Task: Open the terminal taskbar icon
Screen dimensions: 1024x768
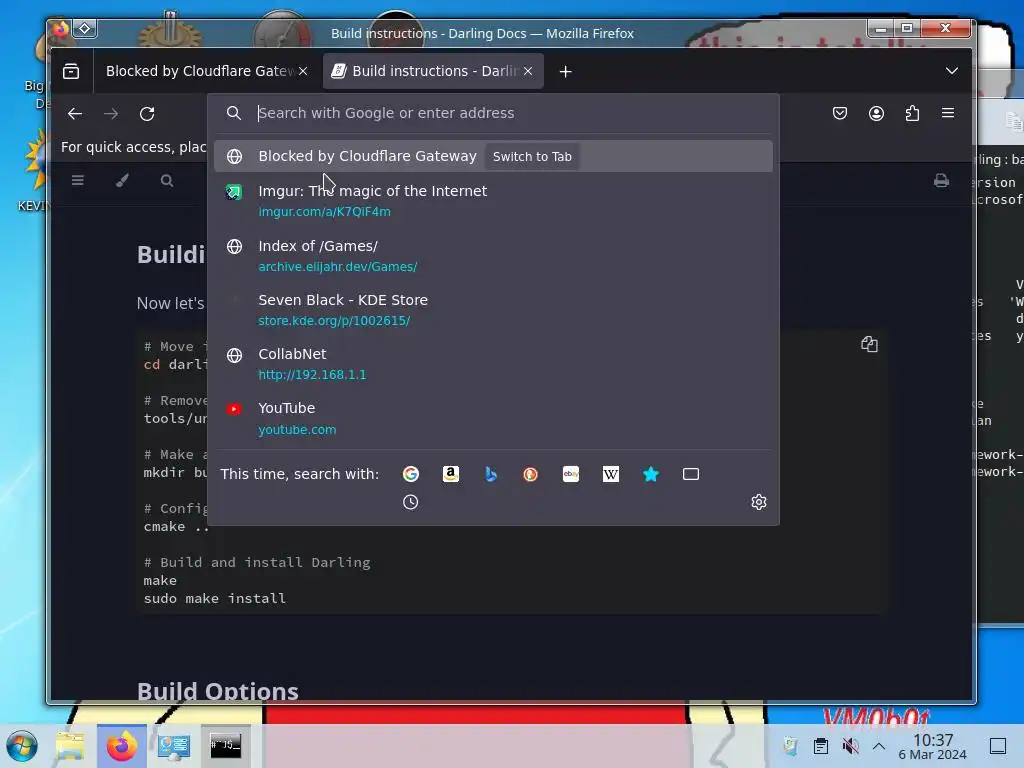Action: (225, 746)
